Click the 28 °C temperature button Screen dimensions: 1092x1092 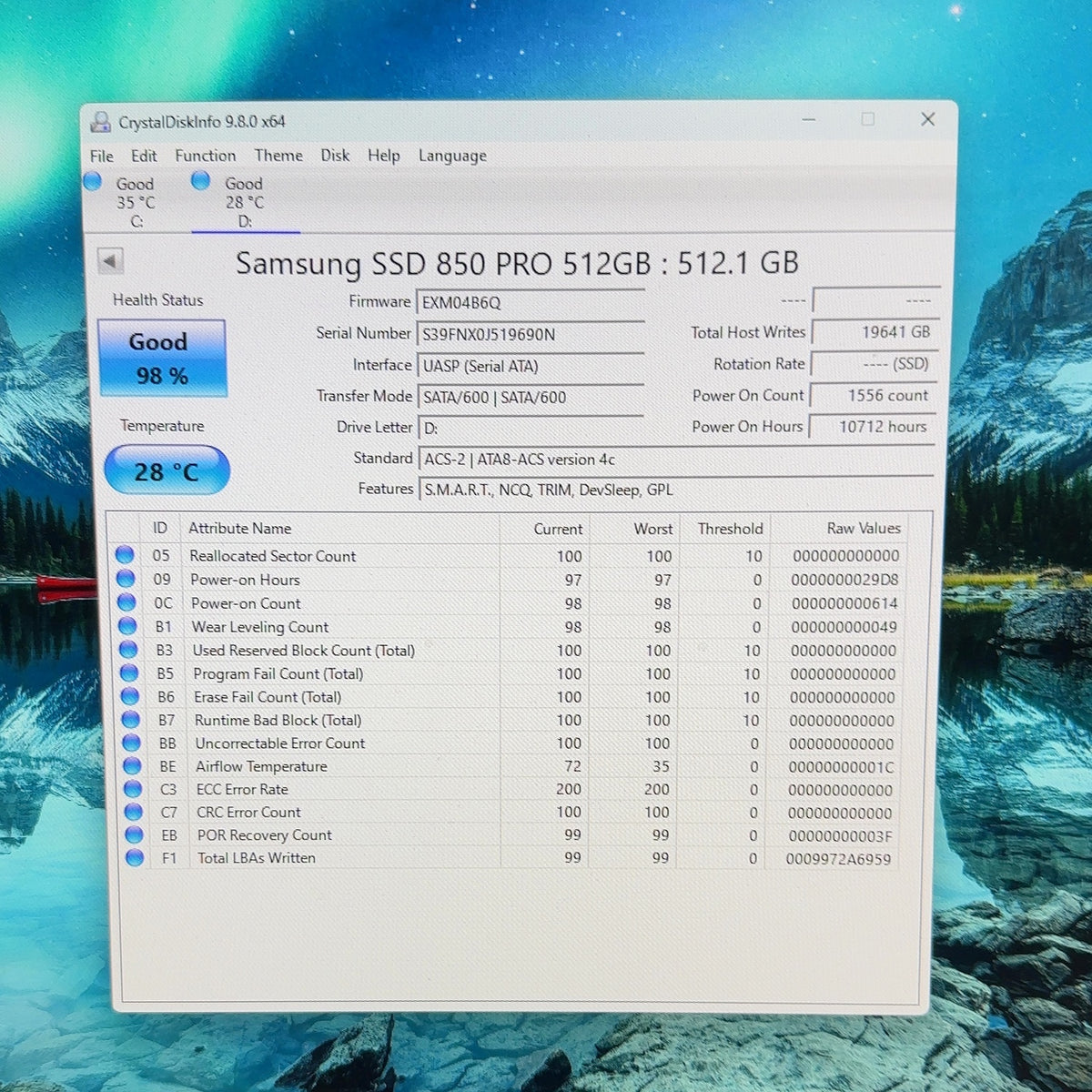tap(167, 470)
